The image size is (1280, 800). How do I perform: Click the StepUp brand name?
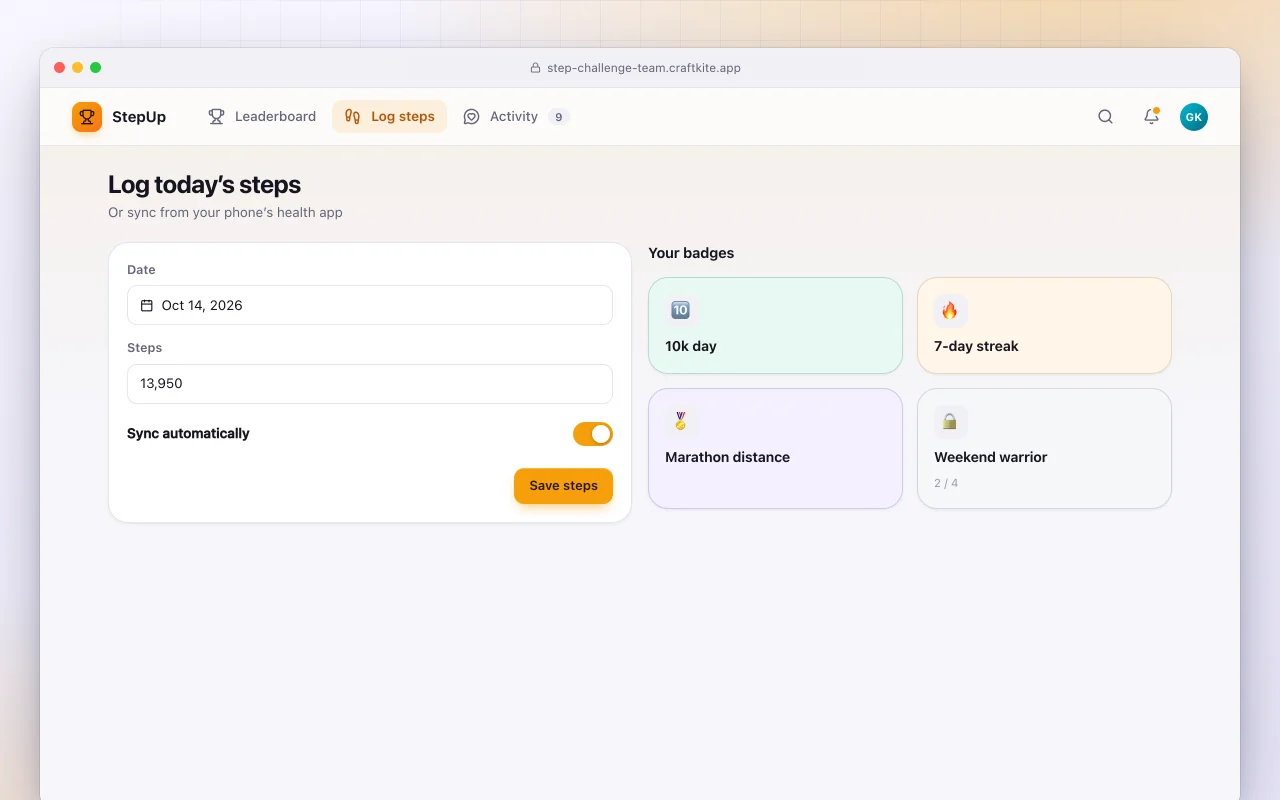(x=139, y=117)
